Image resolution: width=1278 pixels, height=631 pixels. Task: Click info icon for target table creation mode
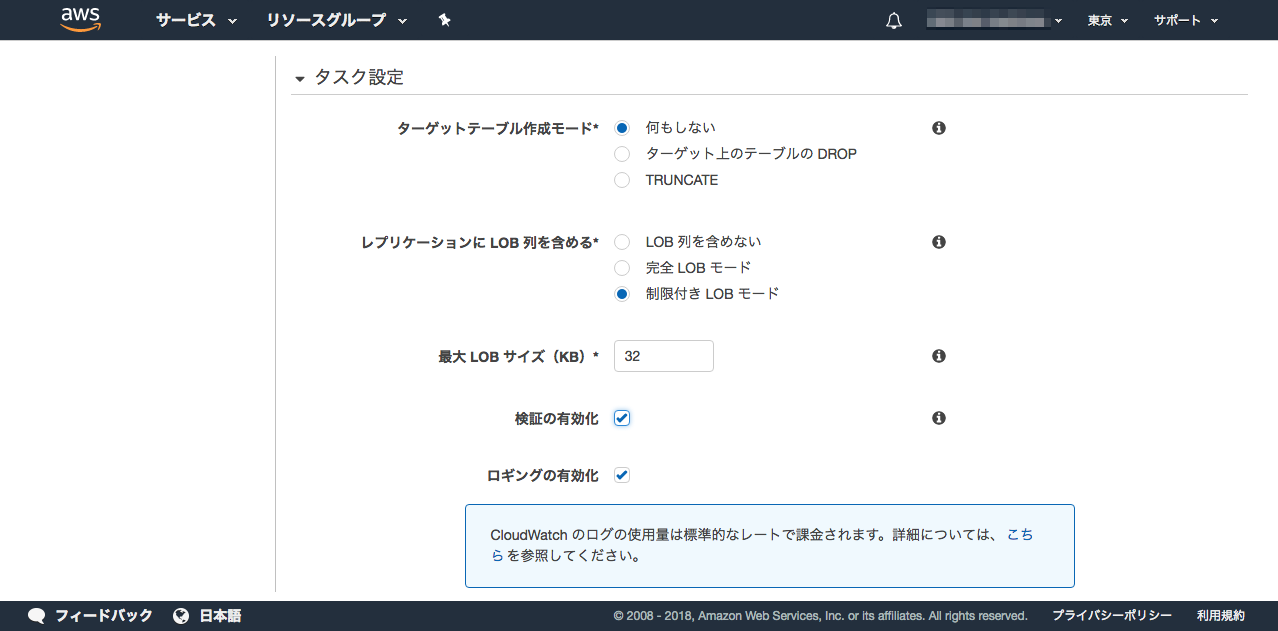939,128
